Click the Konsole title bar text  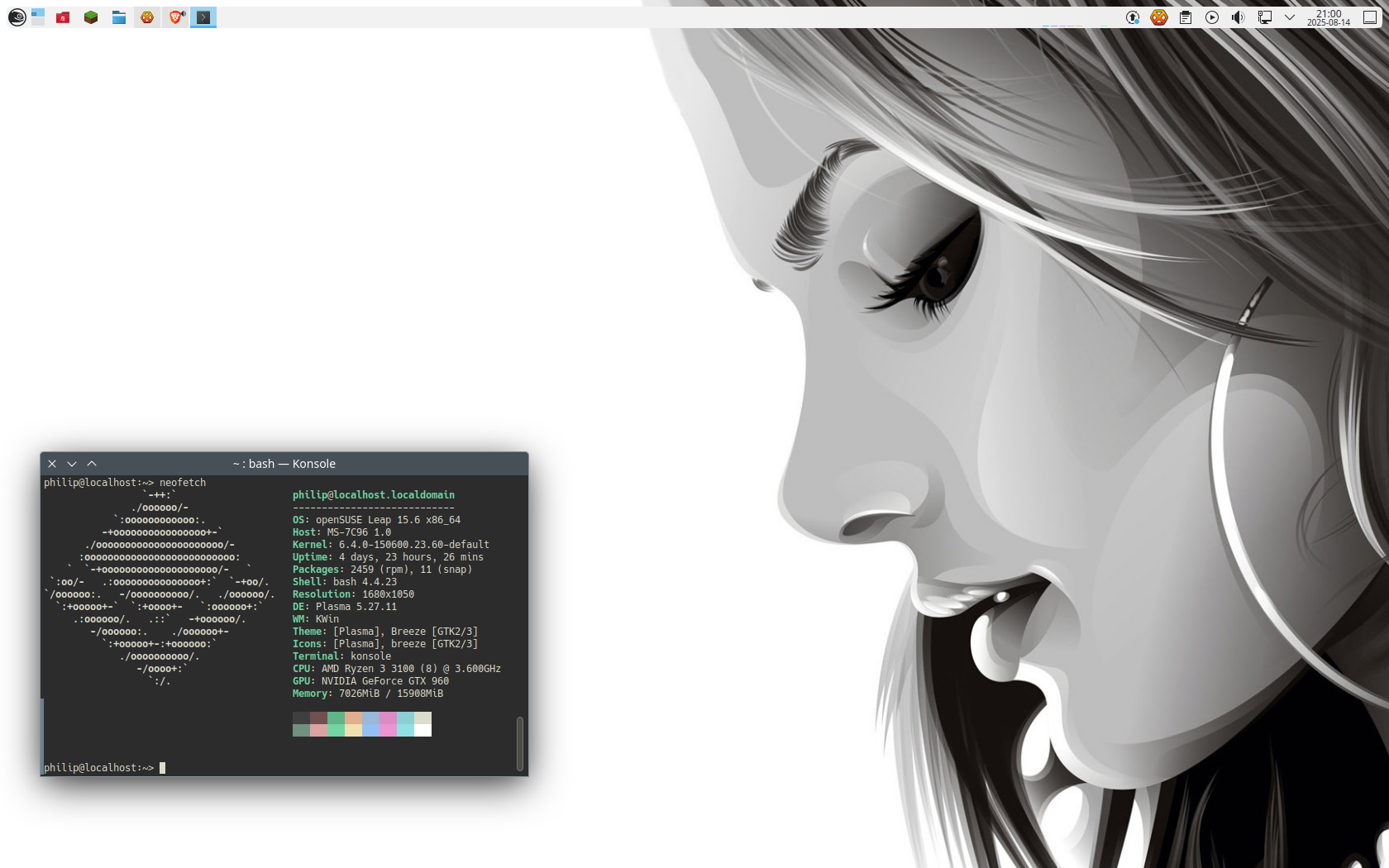[284, 464]
